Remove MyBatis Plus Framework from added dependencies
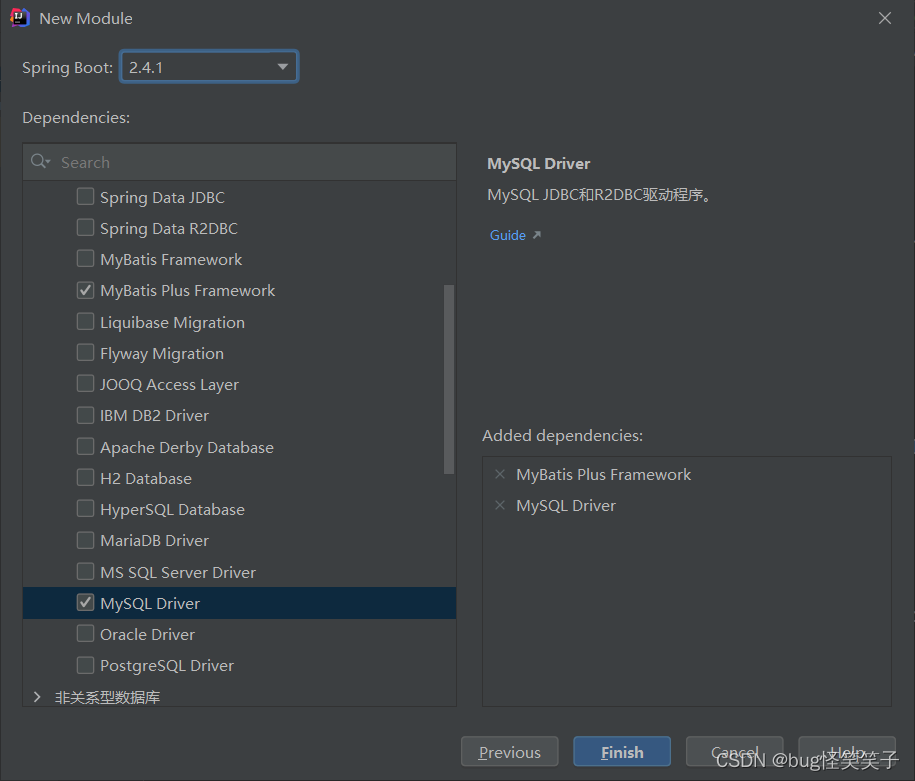 click(x=500, y=475)
